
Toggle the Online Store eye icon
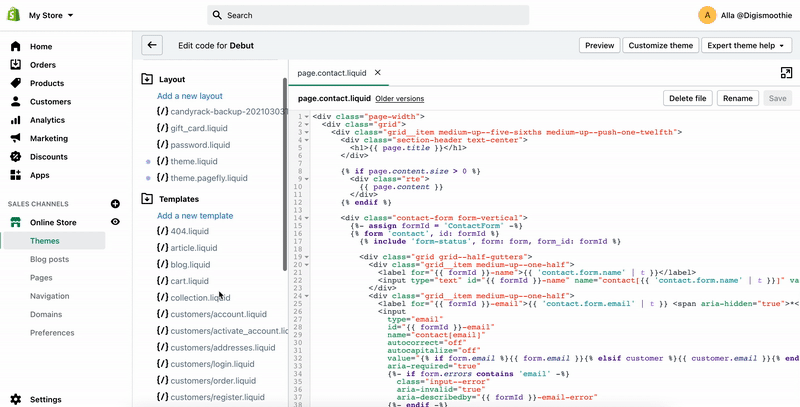[x=115, y=222]
